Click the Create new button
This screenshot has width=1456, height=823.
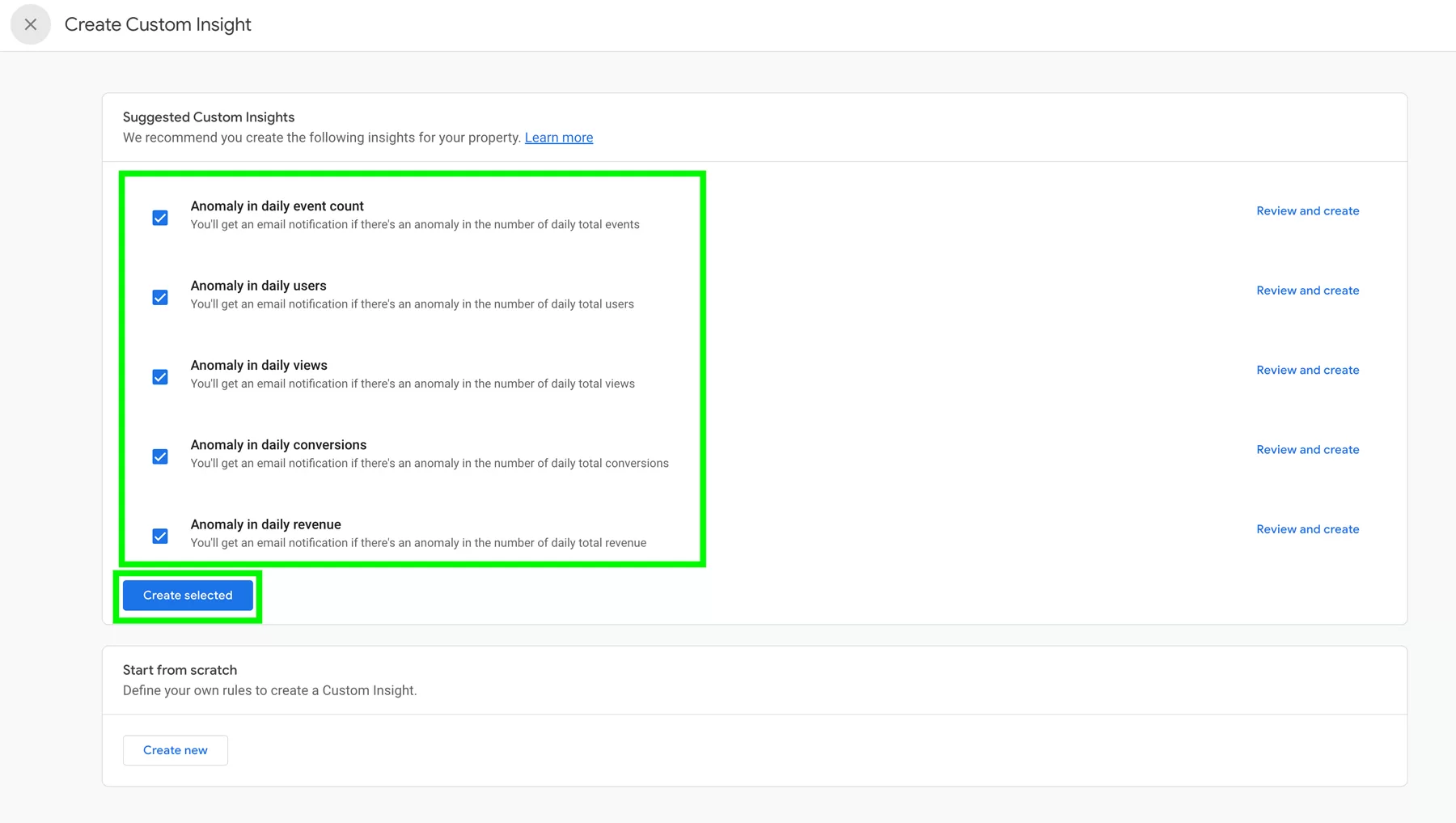point(176,750)
